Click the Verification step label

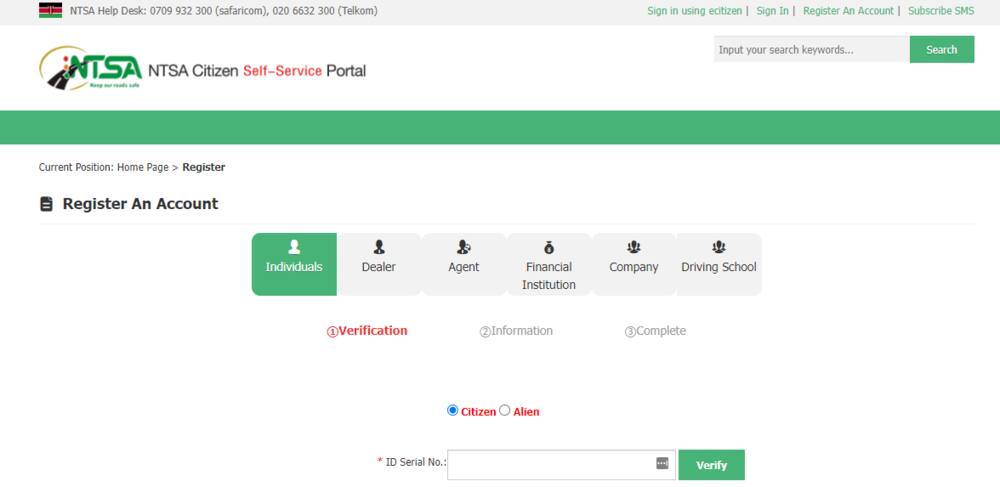tap(367, 331)
